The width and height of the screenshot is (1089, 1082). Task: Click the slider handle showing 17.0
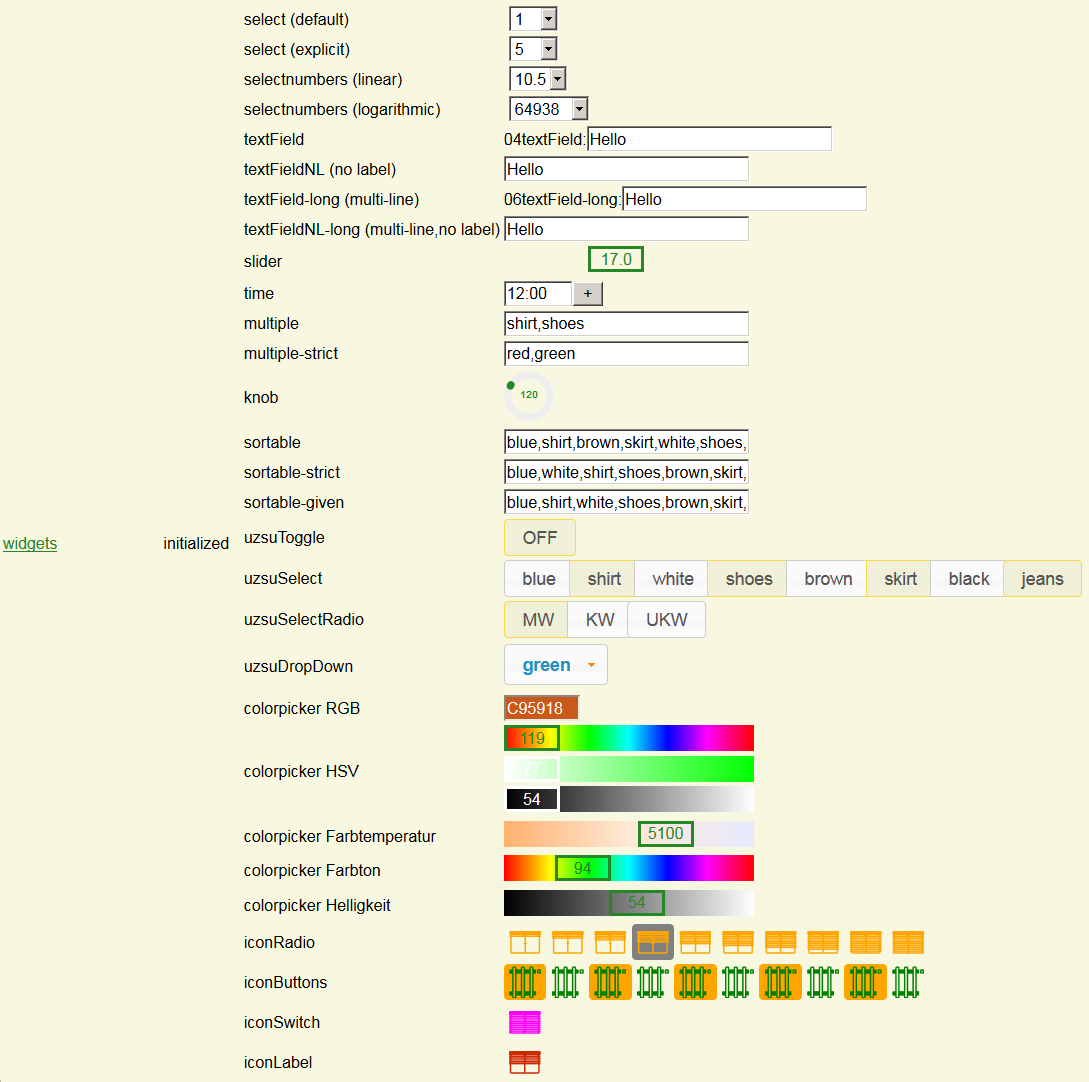click(x=616, y=259)
